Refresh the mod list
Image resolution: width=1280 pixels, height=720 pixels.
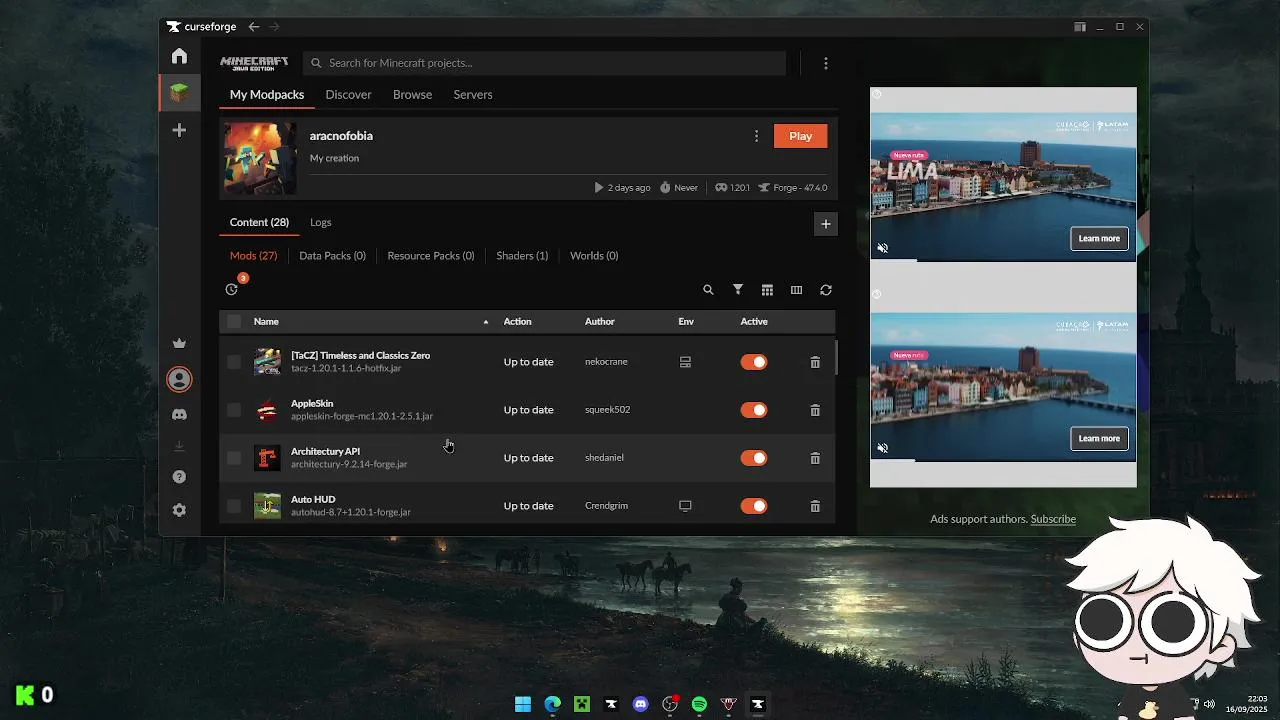click(x=826, y=290)
